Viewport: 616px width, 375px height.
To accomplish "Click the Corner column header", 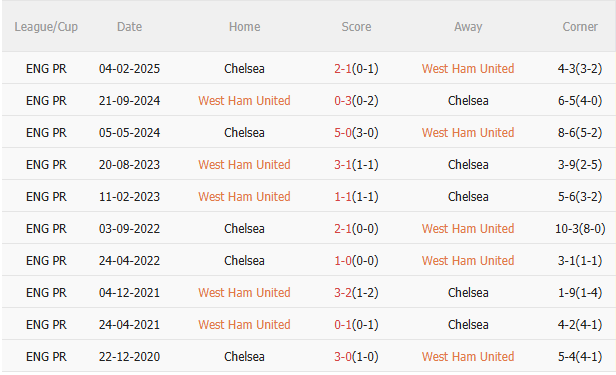I will [580, 27].
